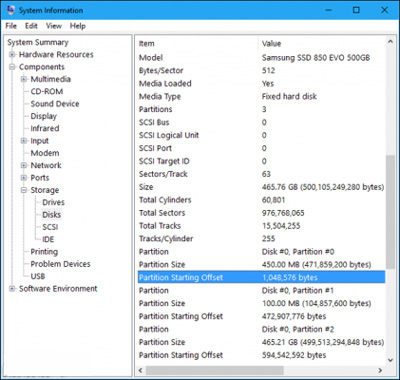Select Display in the tree
400x380 pixels.
[44, 116]
